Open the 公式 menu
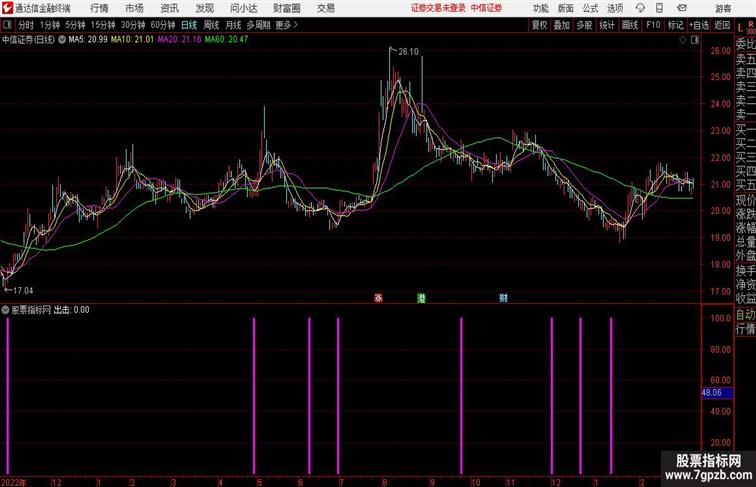The width and height of the screenshot is (756, 487). click(590, 8)
